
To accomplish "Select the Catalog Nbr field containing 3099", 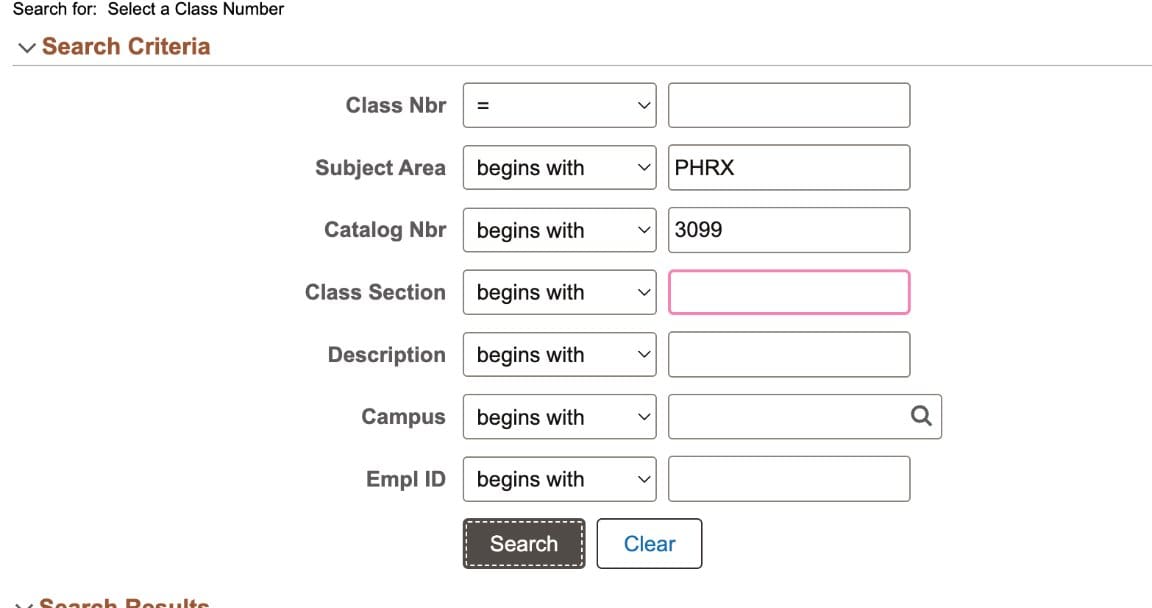I will point(788,230).
